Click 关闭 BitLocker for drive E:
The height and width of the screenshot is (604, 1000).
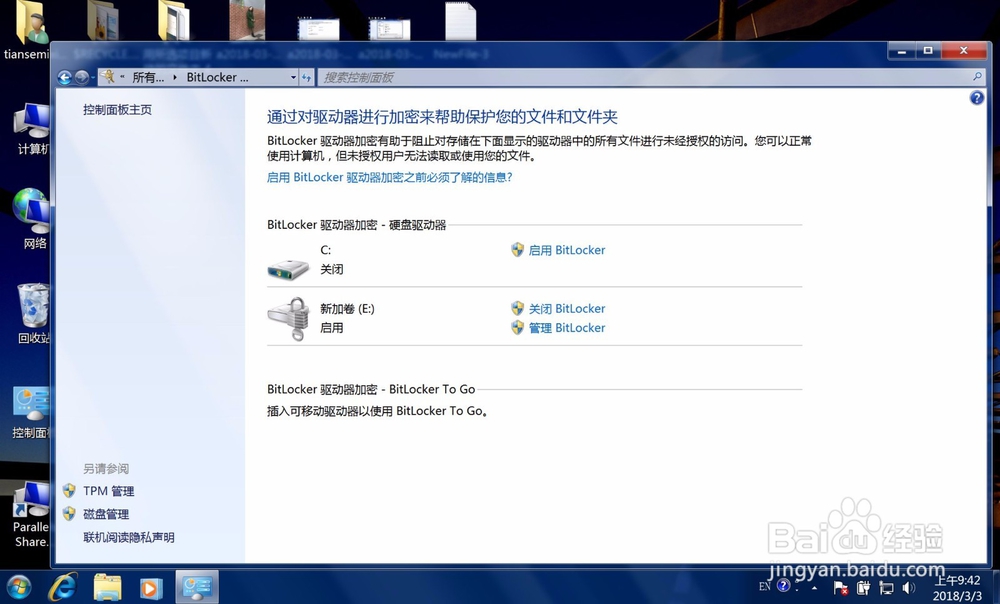(x=566, y=309)
